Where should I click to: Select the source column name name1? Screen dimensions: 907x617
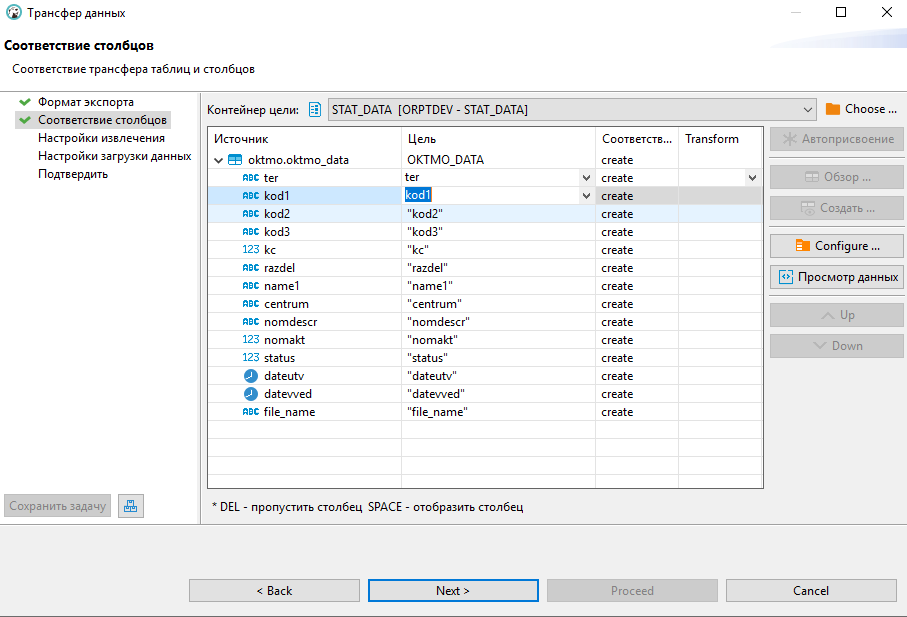click(x=282, y=286)
